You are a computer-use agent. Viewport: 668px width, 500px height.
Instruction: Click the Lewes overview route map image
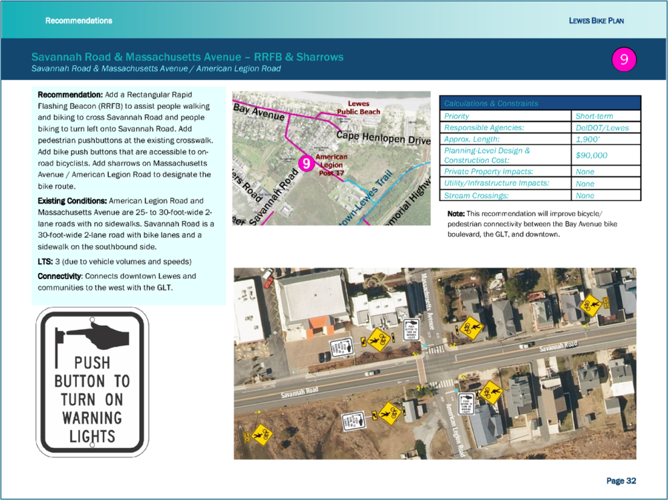(331, 158)
